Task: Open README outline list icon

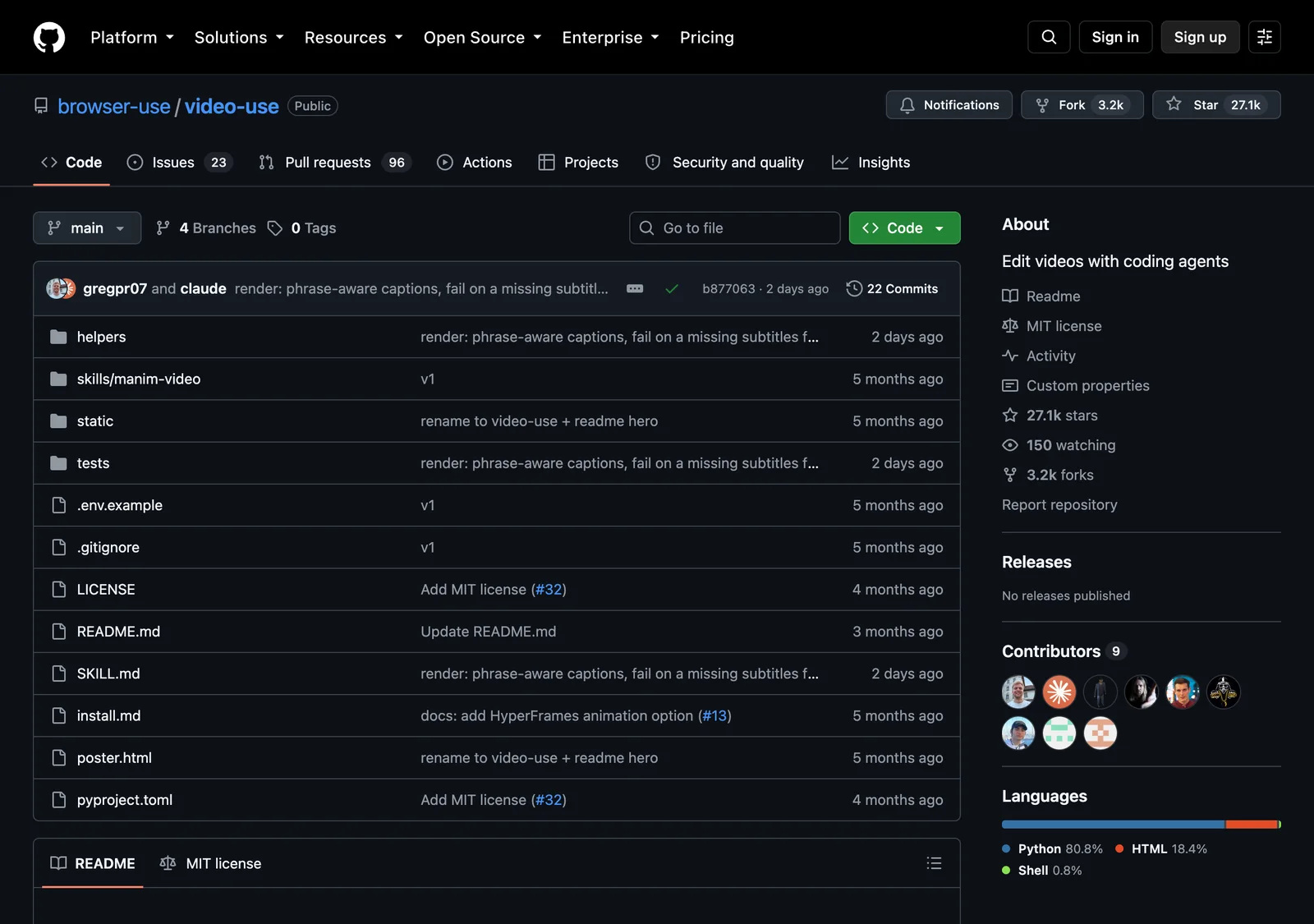Action: pos(934,863)
